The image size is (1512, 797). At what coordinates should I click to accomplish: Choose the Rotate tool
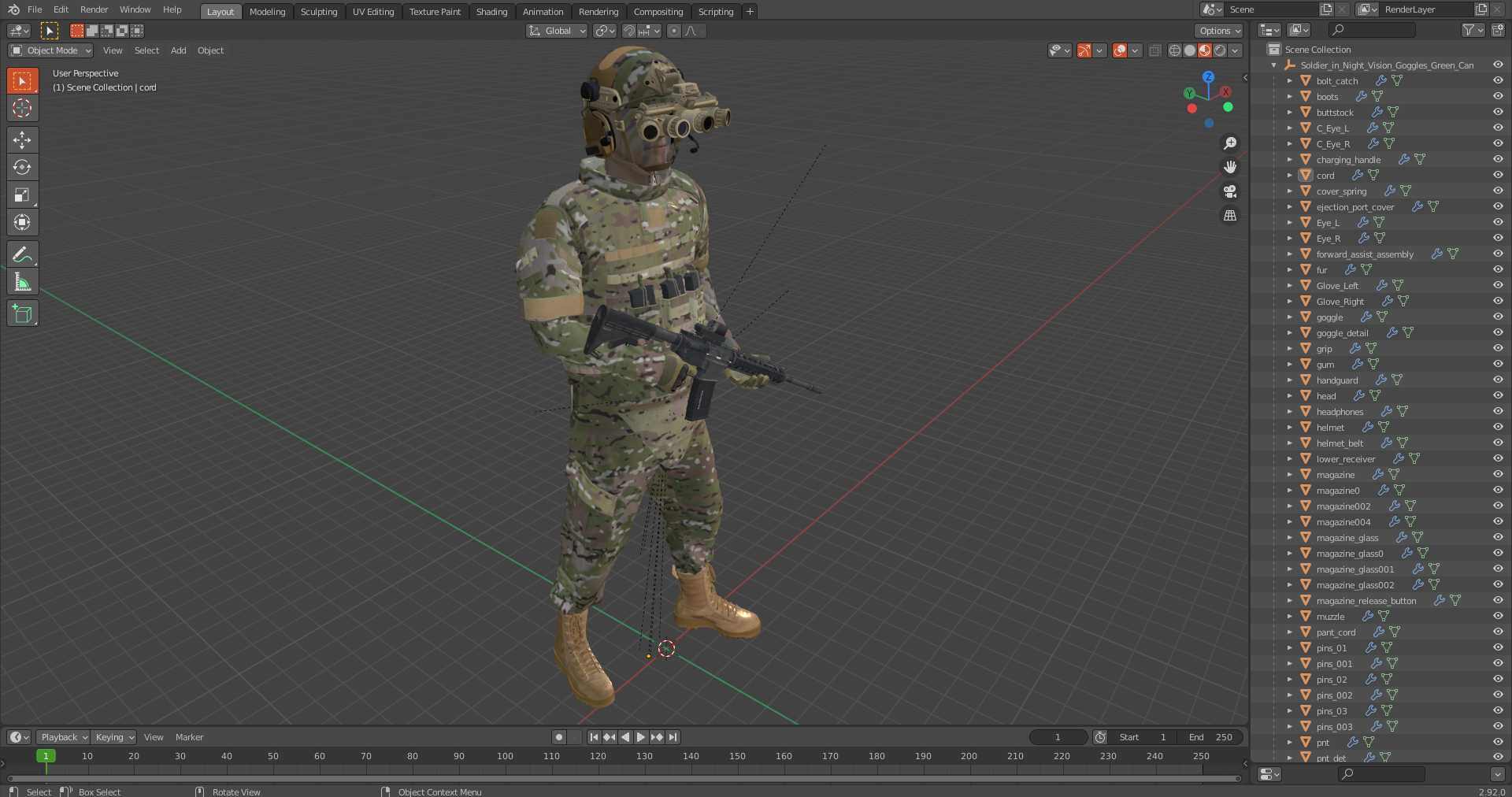pyautogui.click(x=22, y=167)
